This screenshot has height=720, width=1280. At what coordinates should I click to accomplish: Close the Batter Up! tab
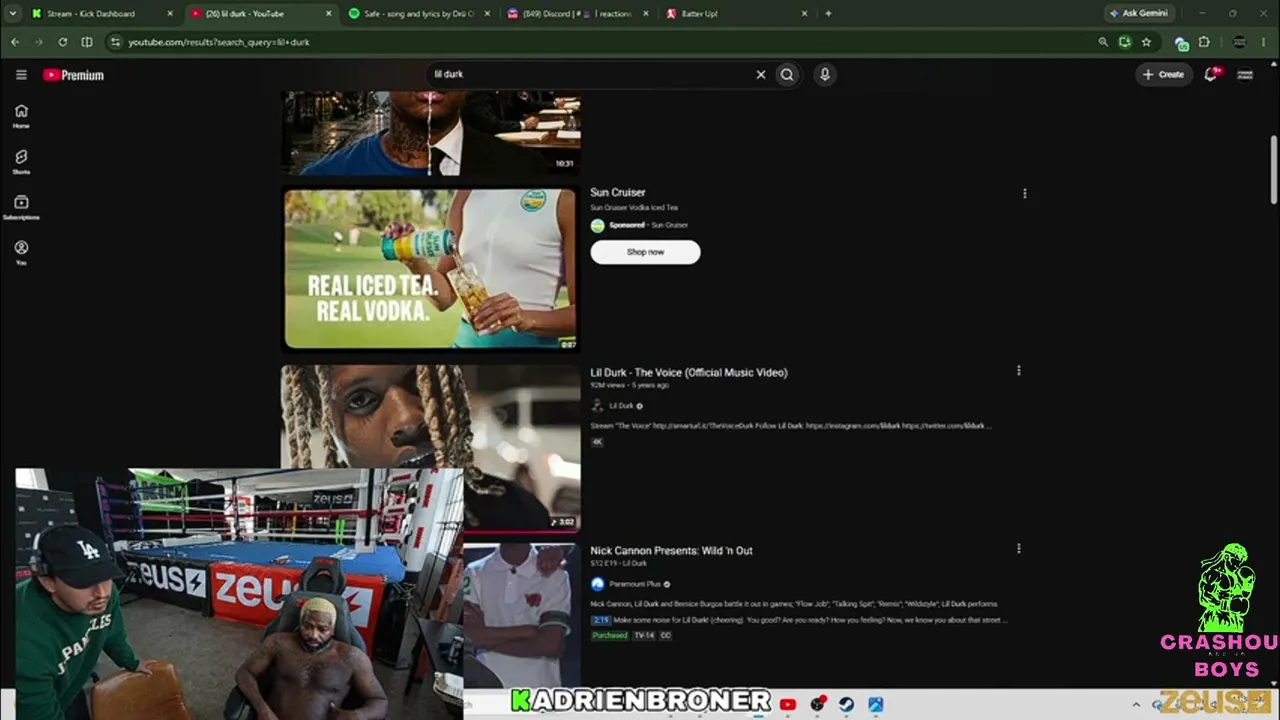click(x=804, y=14)
